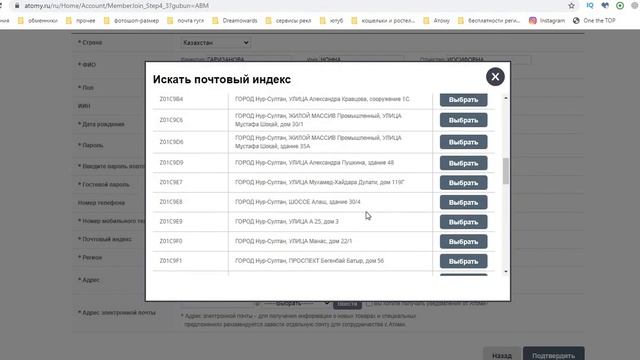This screenshot has width=640, height=360.
Task: Open the 'кошельки и ростел...' bookmarks folder
Action: click(x=383, y=20)
